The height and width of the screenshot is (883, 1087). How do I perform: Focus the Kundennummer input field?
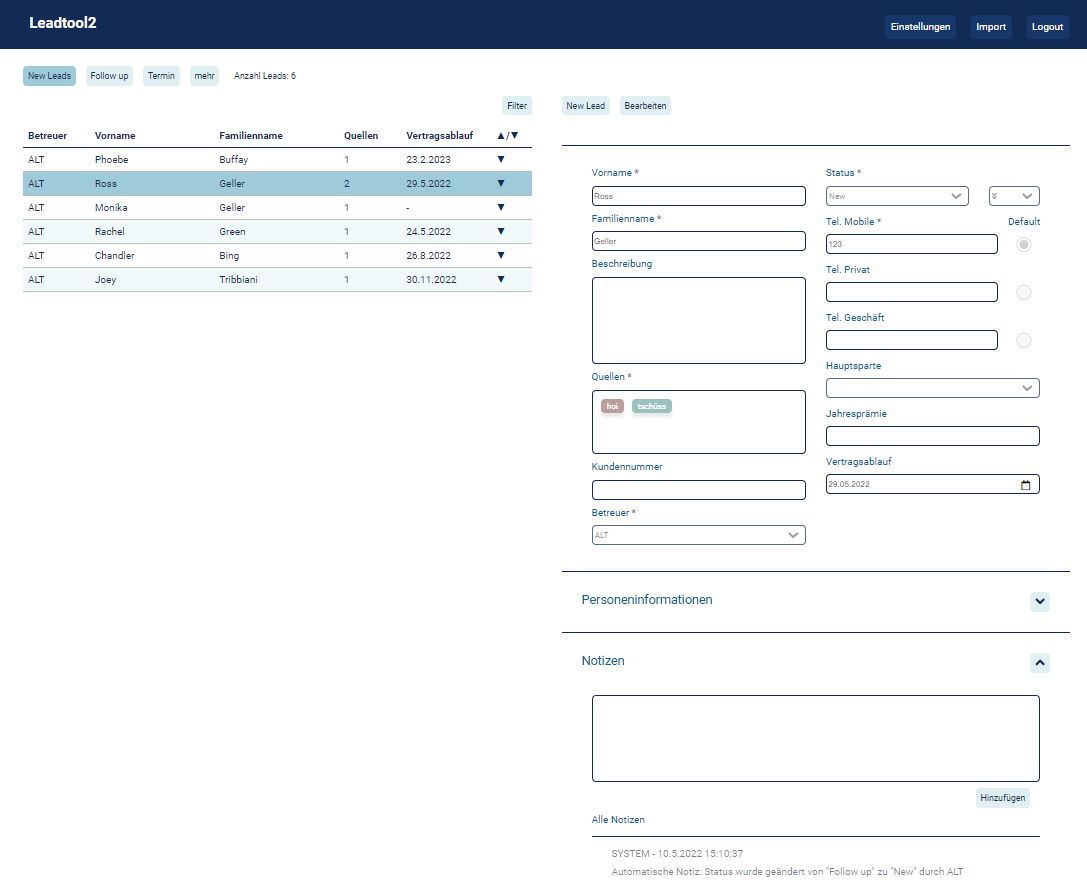[x=699, y=490]
